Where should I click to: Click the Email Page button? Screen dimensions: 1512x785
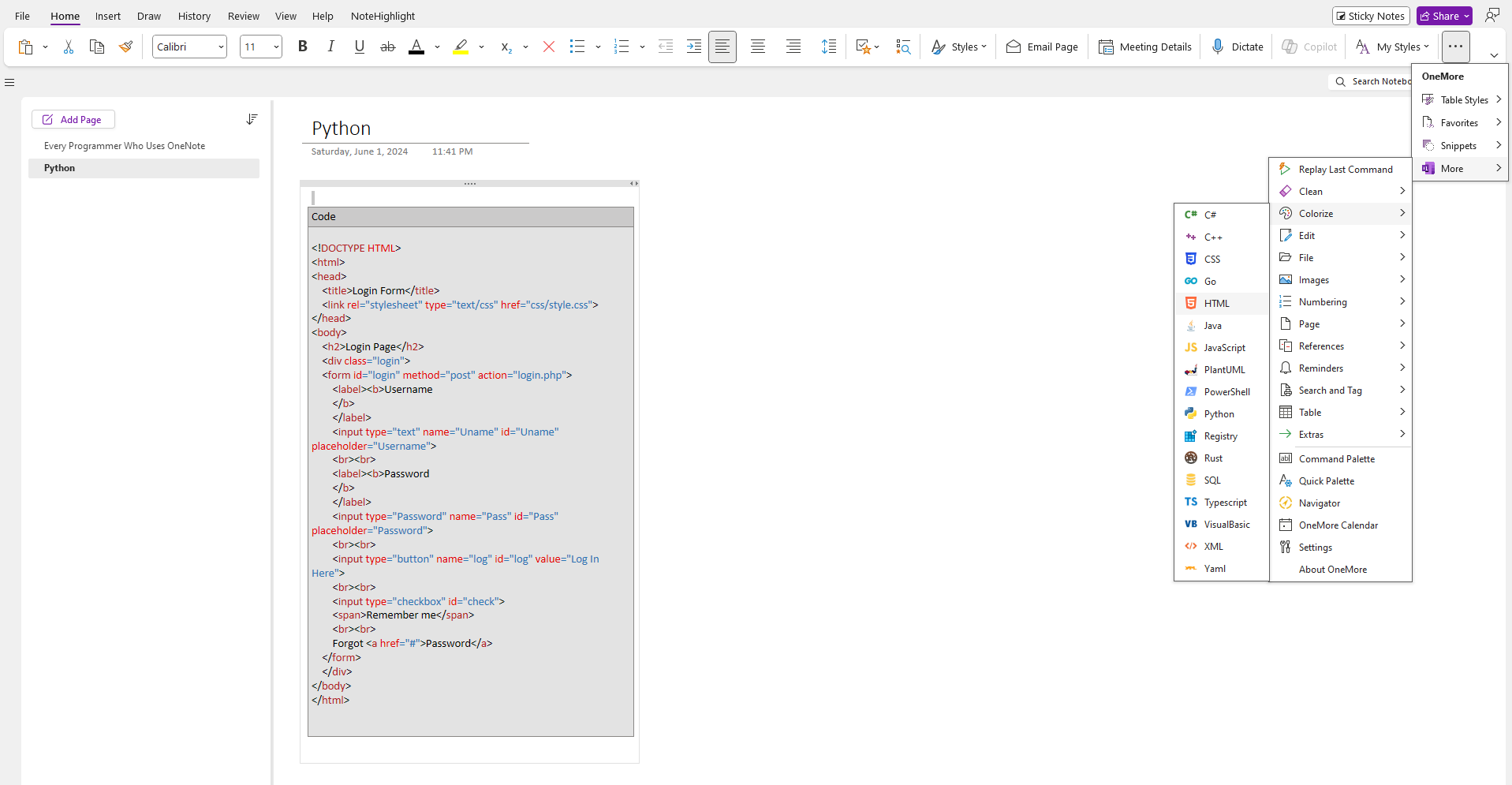coord(1042,47)
